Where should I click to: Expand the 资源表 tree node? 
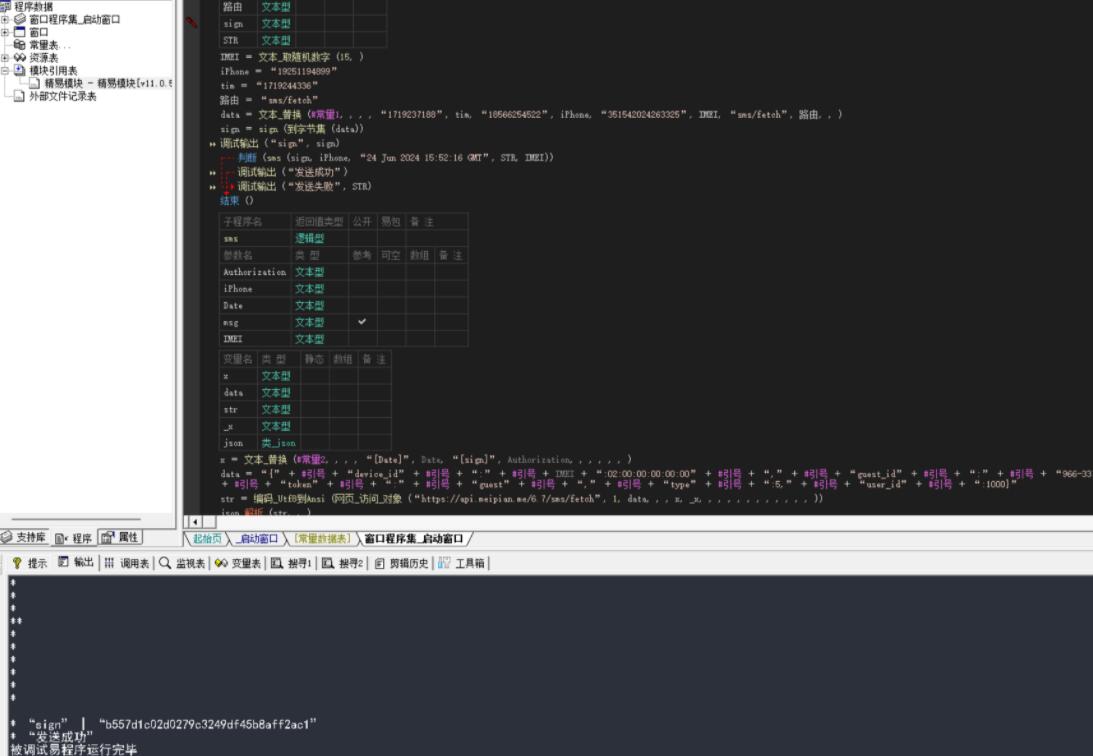(5, 58)
